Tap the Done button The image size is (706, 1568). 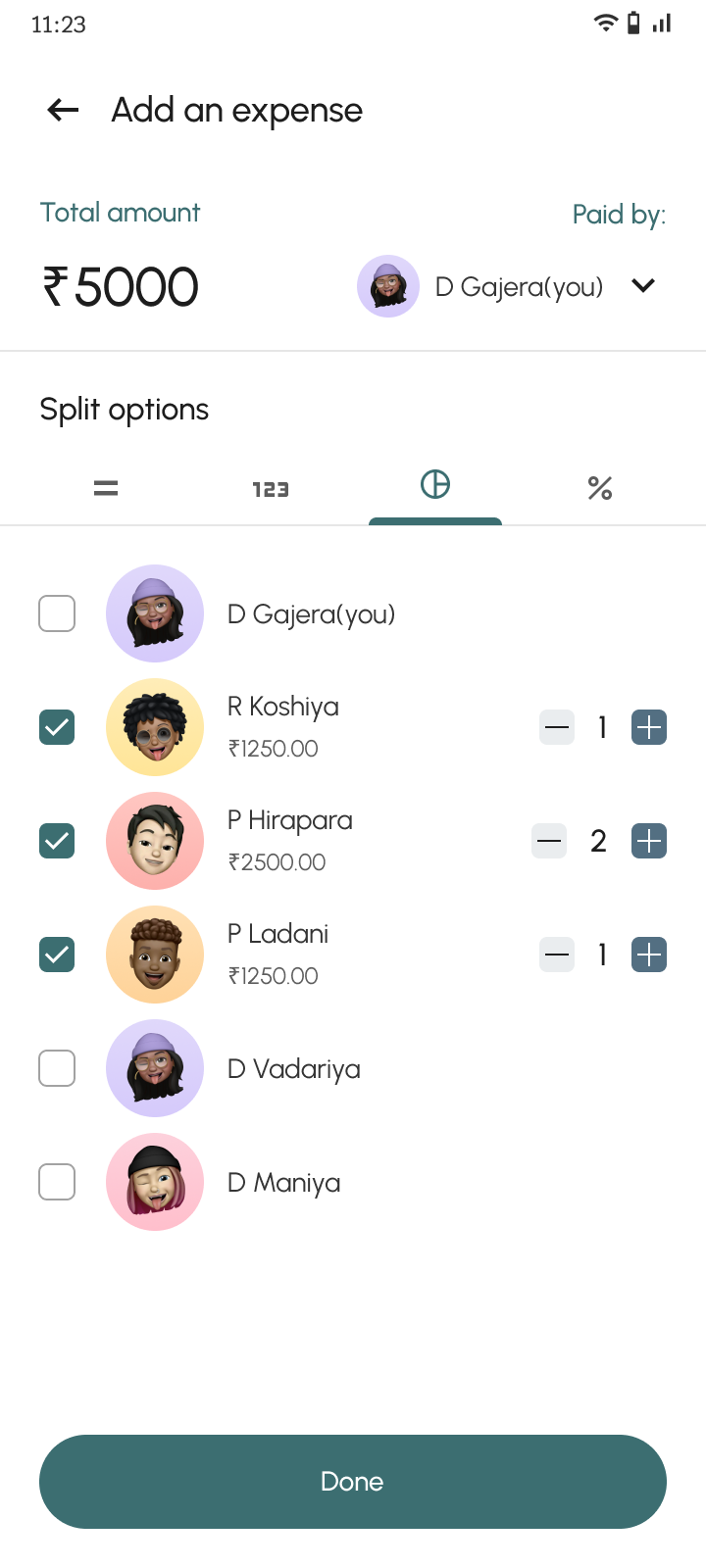click(x=353, y=1481)
